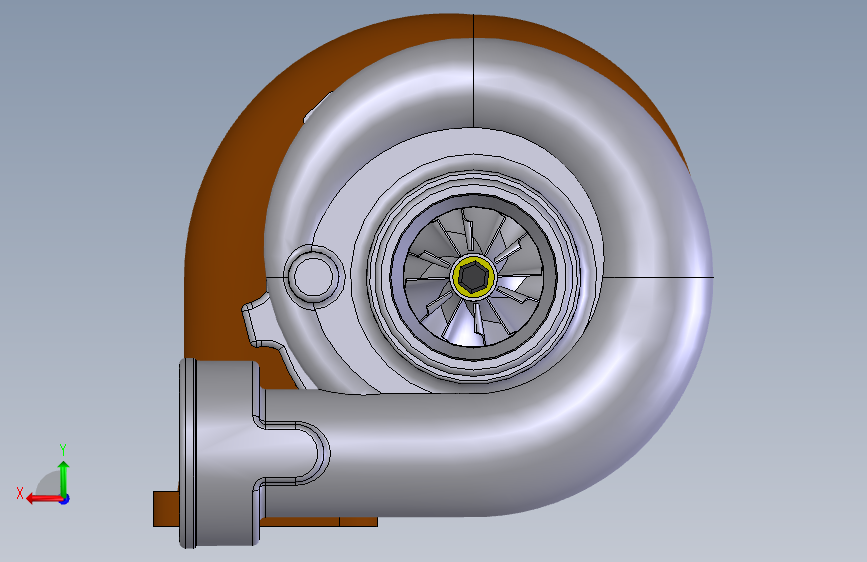The width and height of the screenshot is (867, 562).
Task: Pick the brown rectangular block left of flange
Action: click(165, 508)
